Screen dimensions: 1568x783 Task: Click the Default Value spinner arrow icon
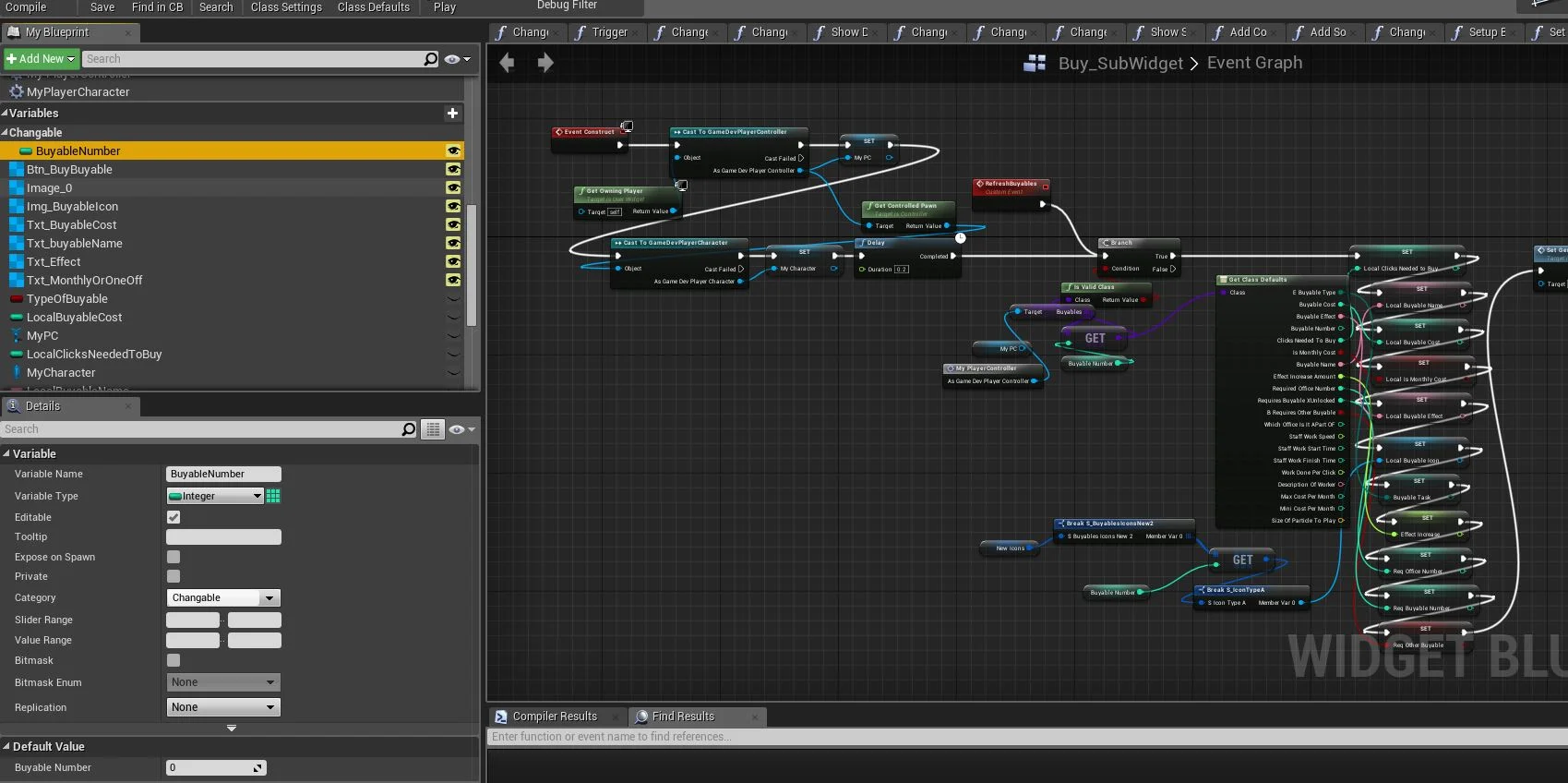coord(257,768)
